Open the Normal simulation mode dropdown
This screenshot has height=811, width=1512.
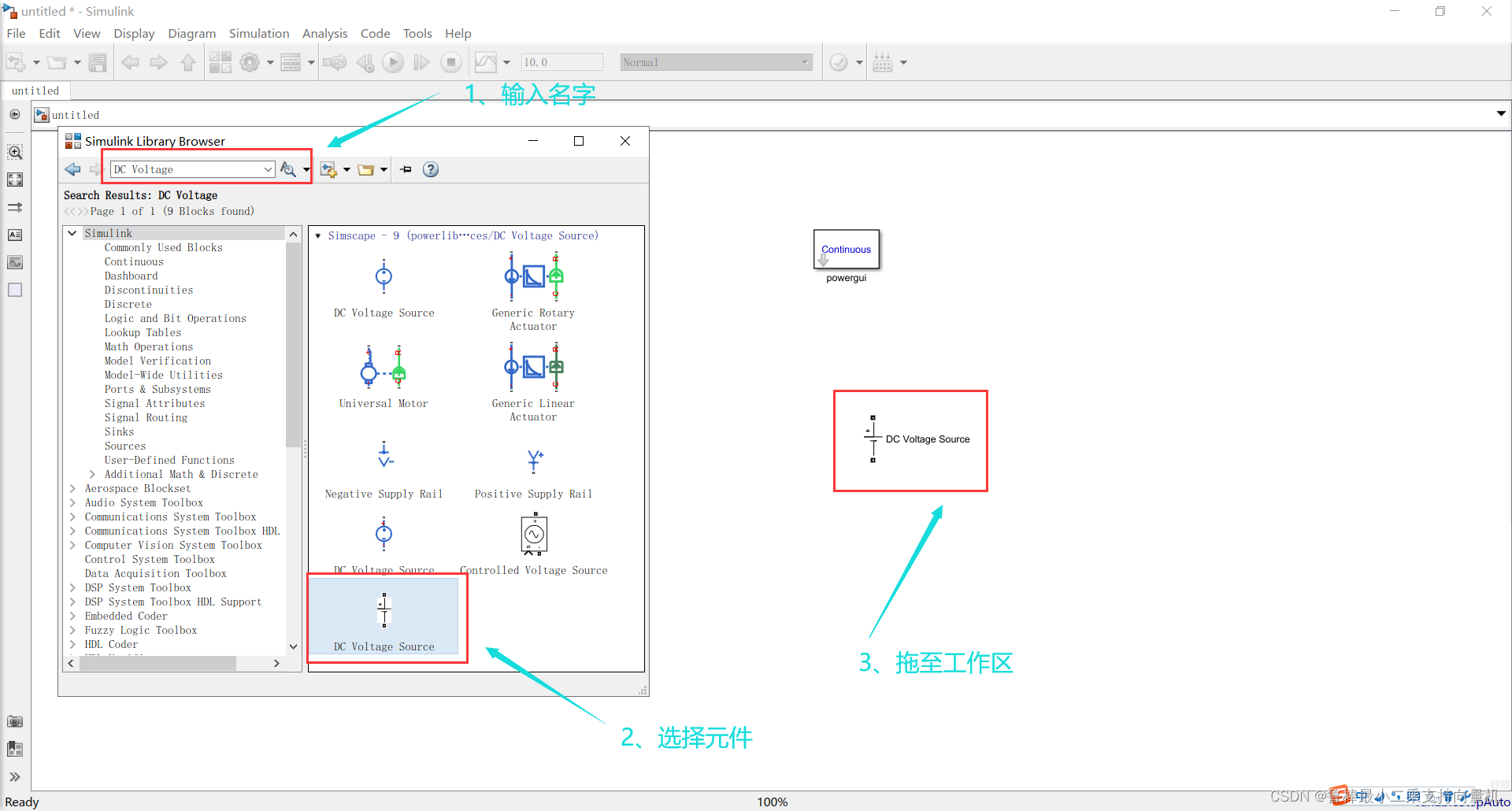click(x=805, y=61)
